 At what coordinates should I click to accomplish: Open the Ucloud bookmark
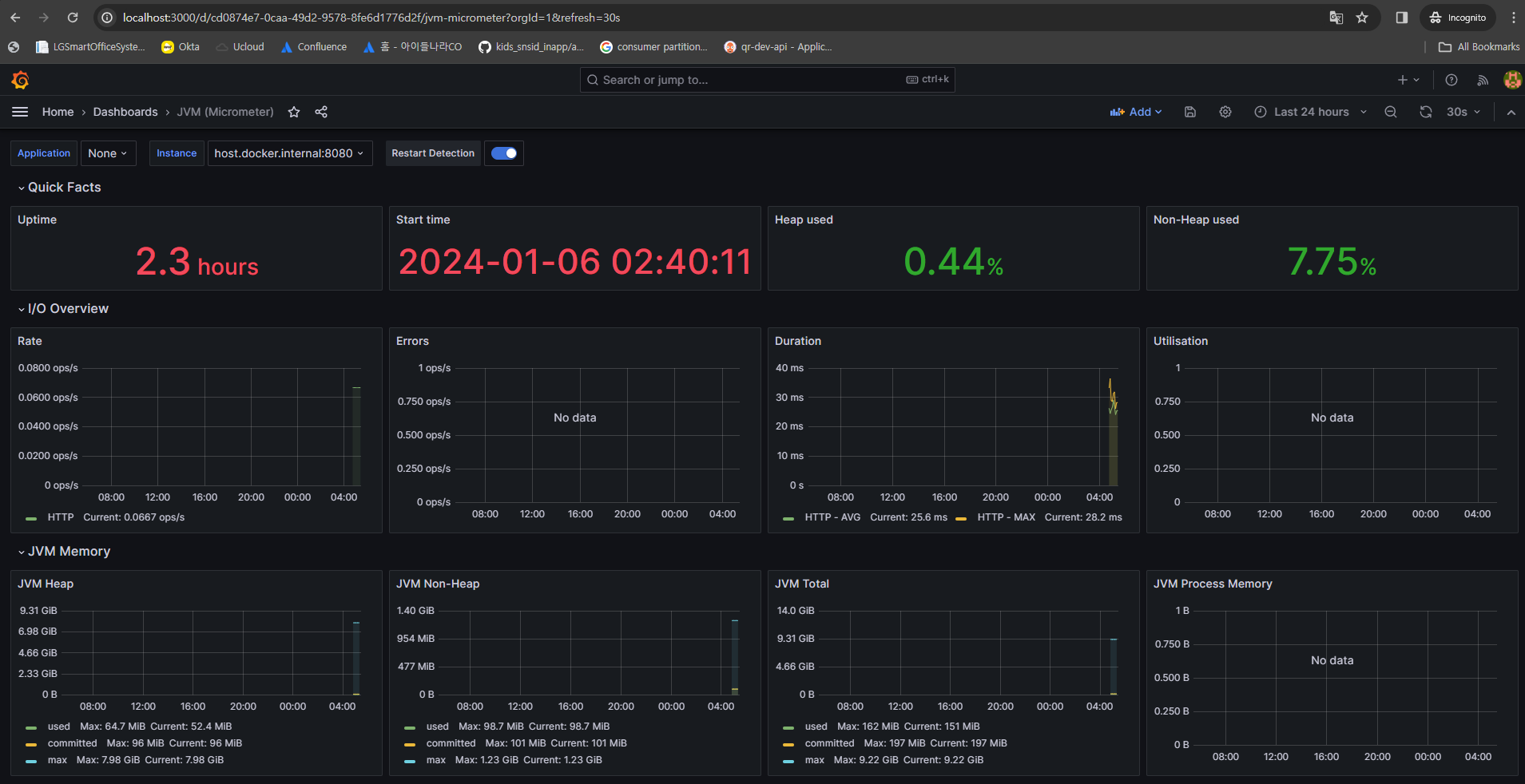point(240,47)
